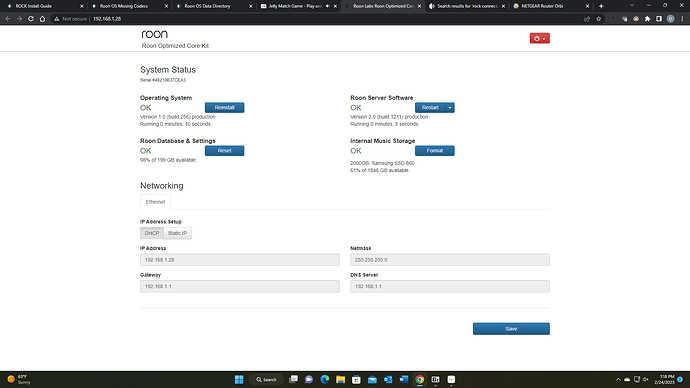Close the NETGEAR Router Orbi tab
This screenshot has width=690, height=388.
[x=587, y=6]
